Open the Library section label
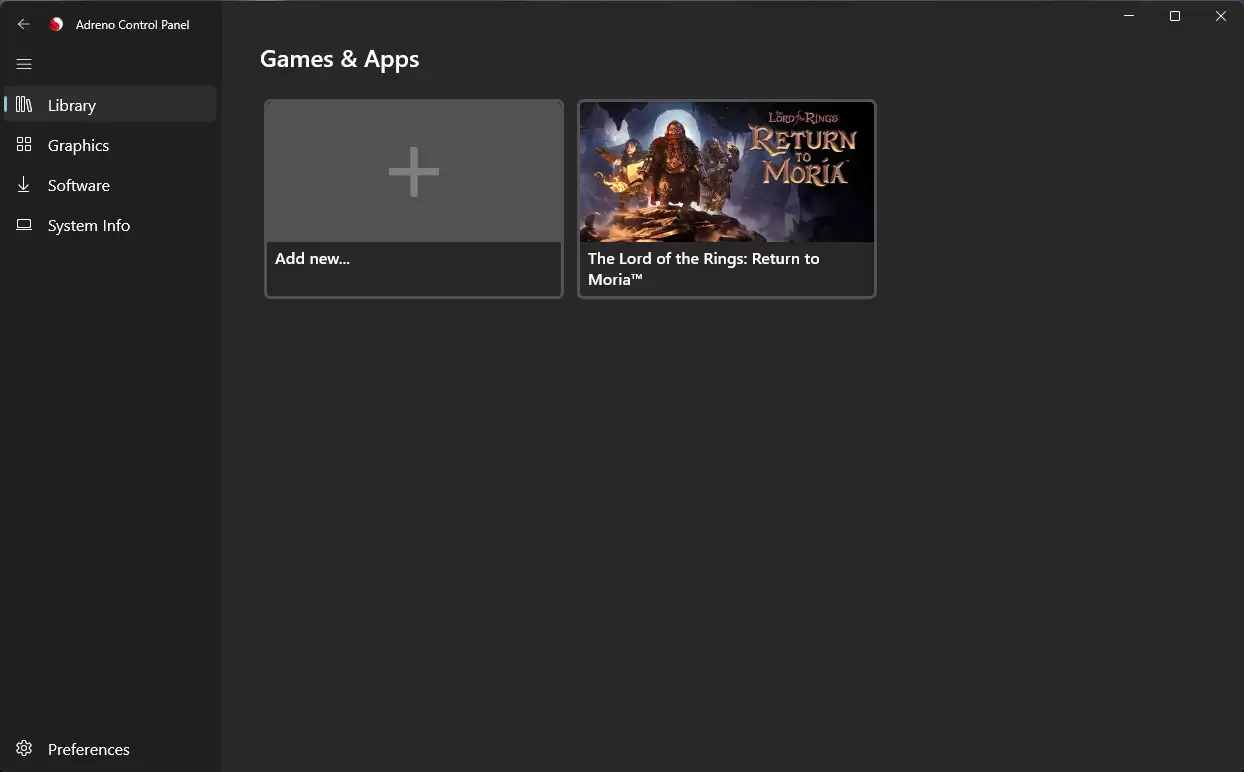The image size is (1244, 772). coord(72,105)
